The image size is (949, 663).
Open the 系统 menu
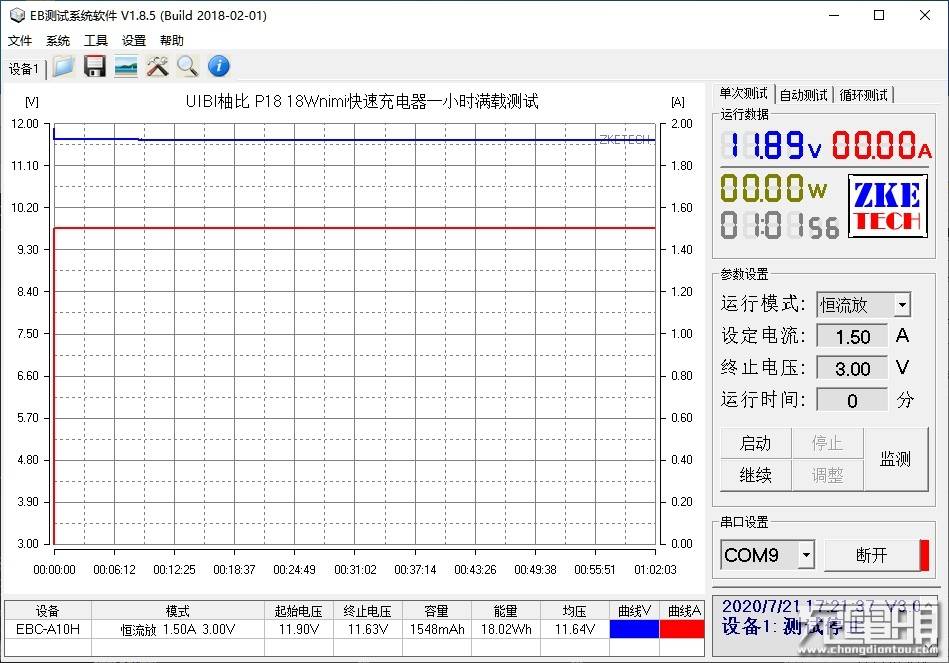pos(56,40)
